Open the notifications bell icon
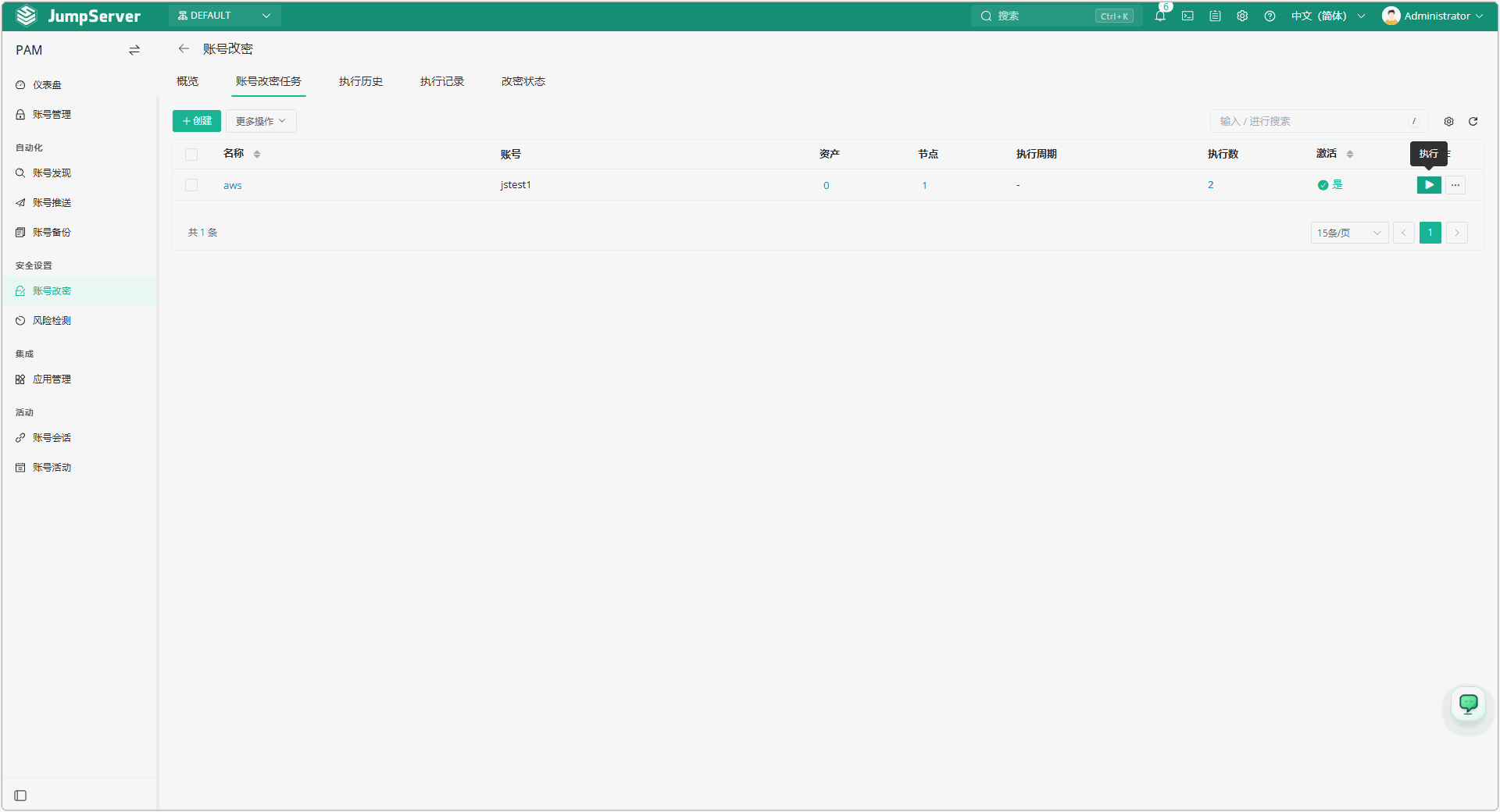Image resolution: width=1500 pixels, height=812 pixels. pyautogui.click(x=1160, y=16)
